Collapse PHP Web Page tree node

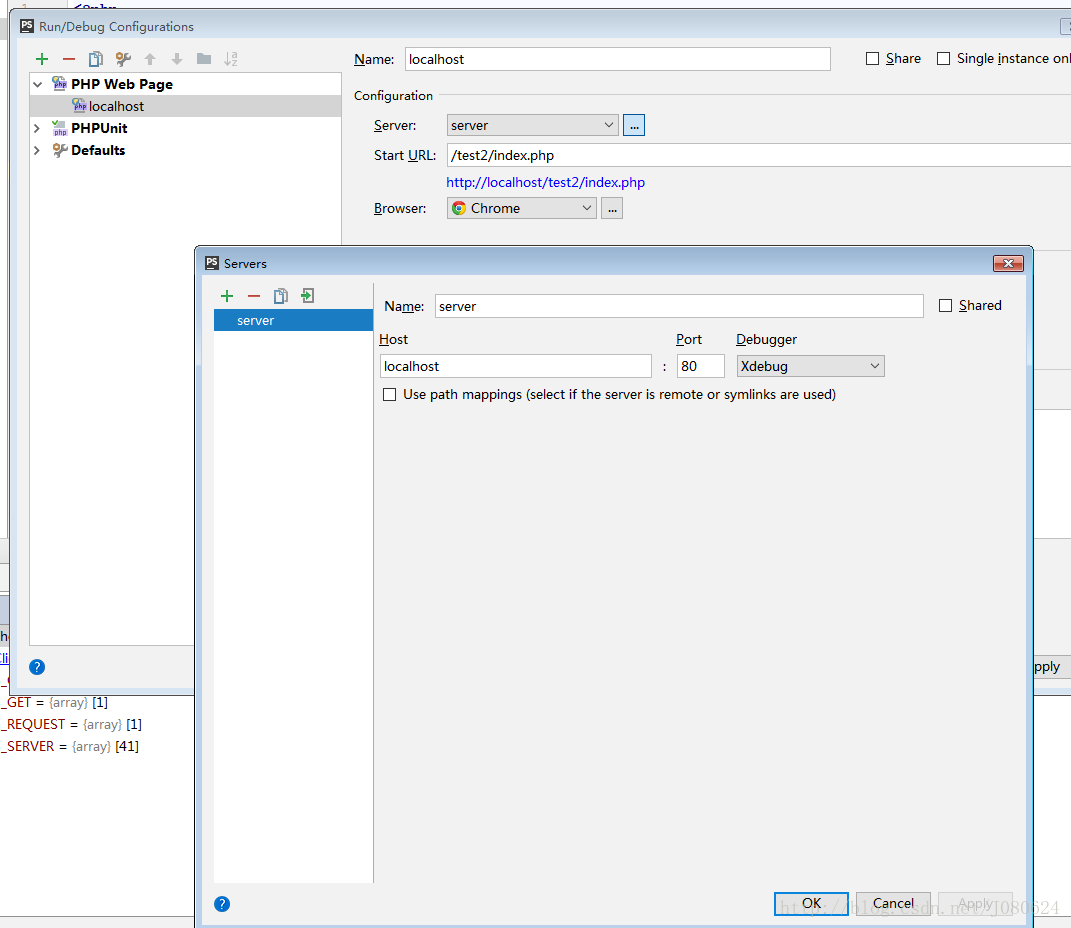click(x=38, y=85)
